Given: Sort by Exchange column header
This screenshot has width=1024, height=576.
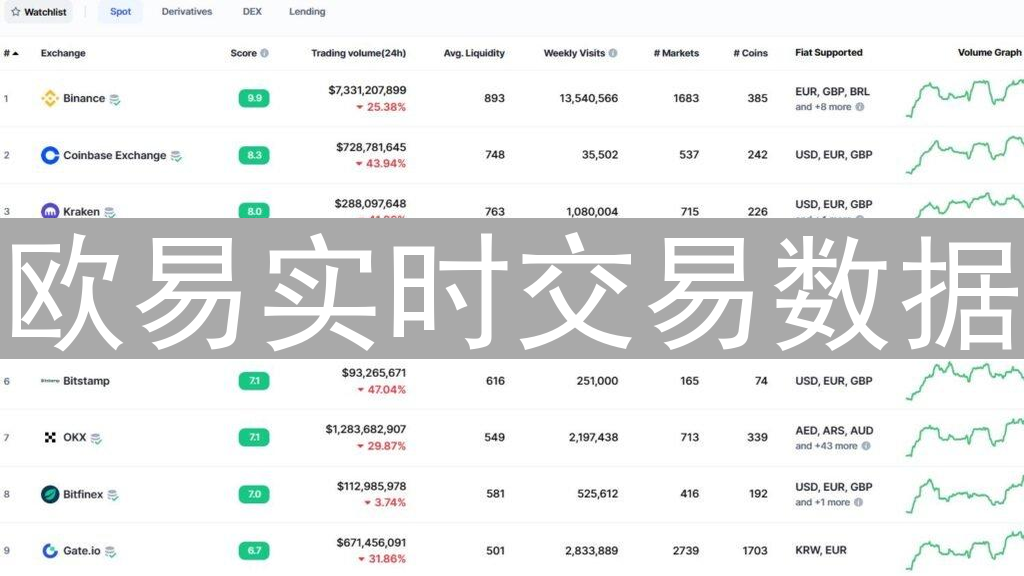Looking at the screenshot, I should 63,53.
